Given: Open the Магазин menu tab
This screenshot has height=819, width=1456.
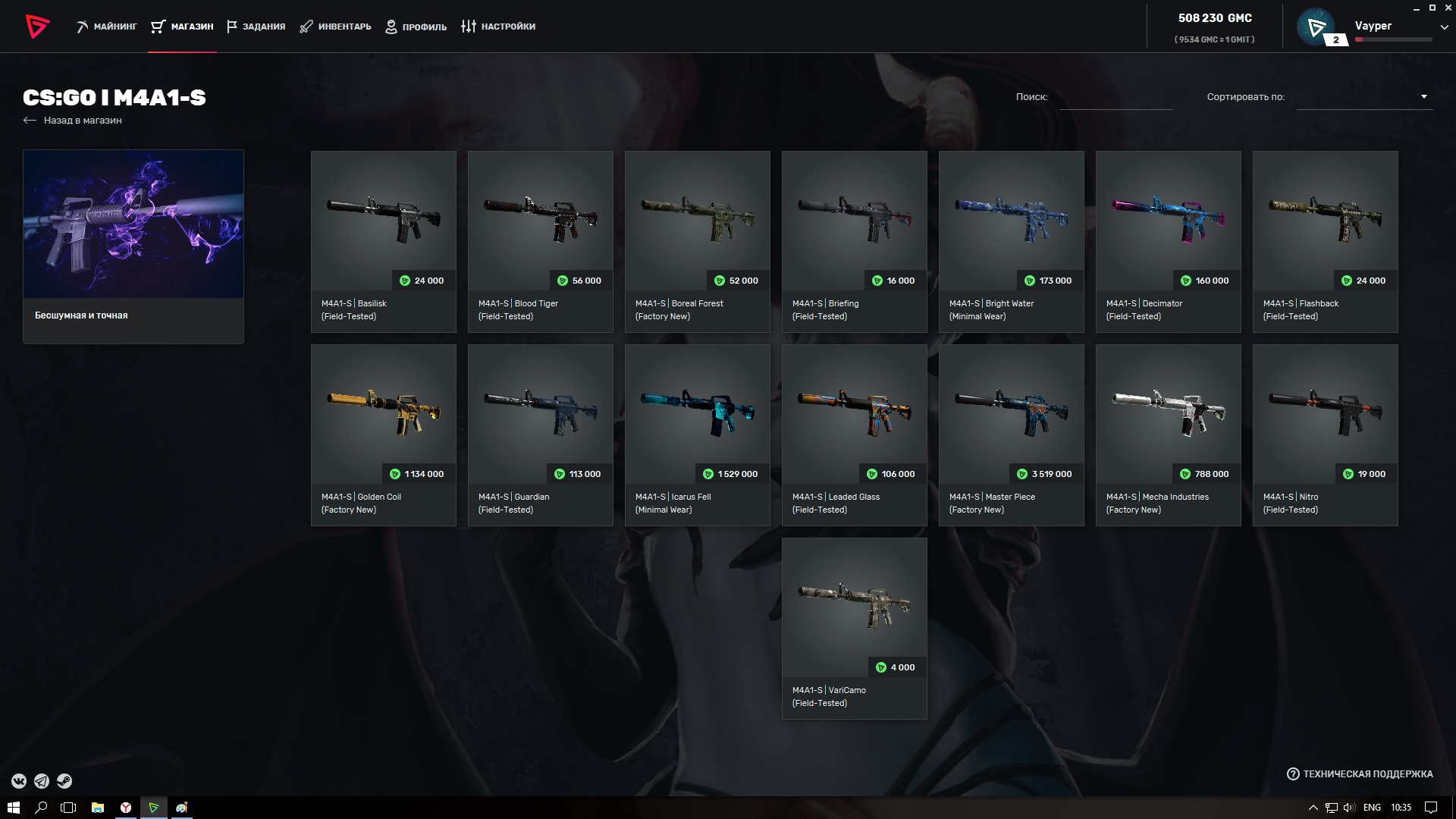Looking at the screenshot, I should tap(182, 27).
